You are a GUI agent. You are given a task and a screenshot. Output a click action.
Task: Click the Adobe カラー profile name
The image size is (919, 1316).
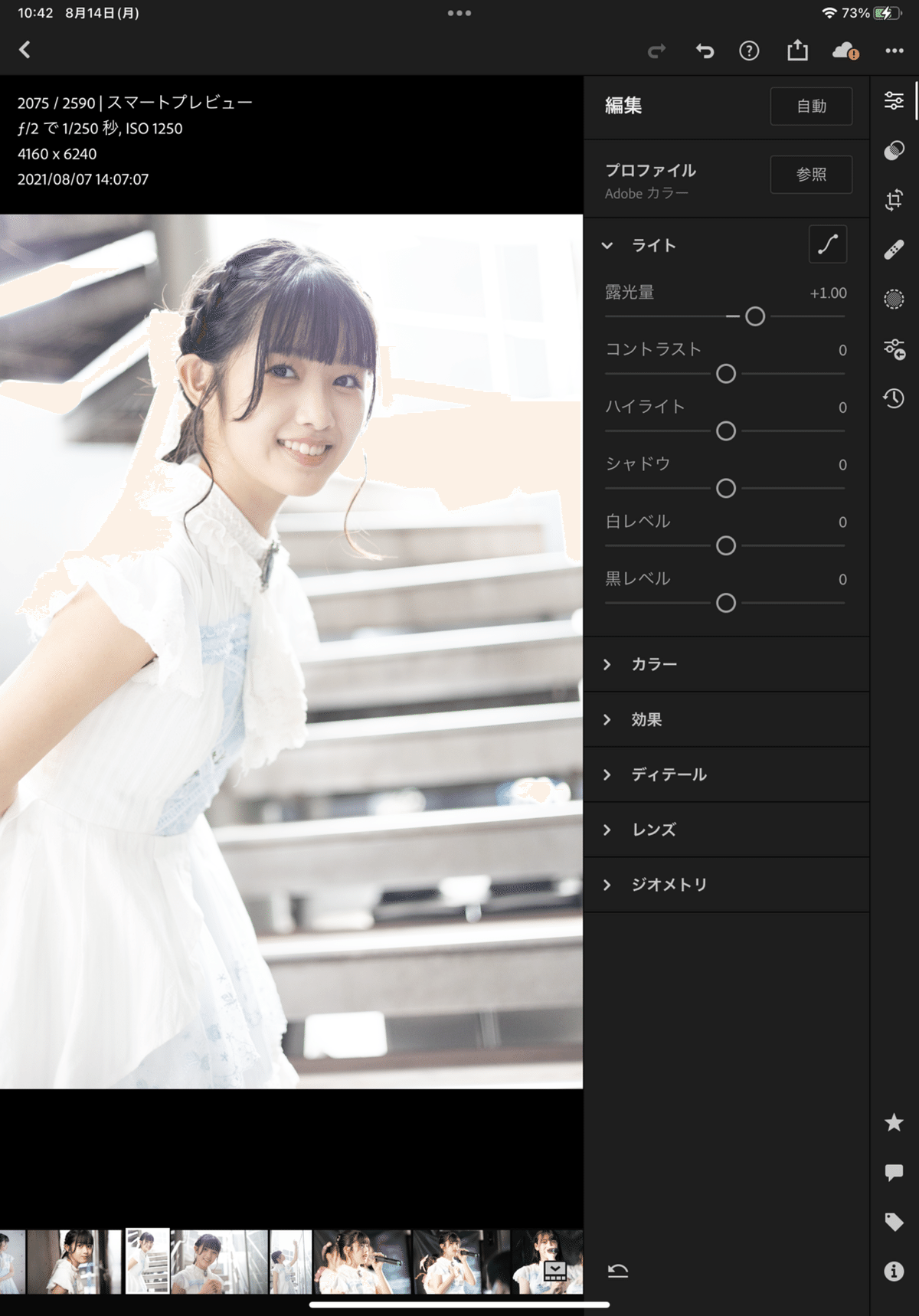pos(646,194)
